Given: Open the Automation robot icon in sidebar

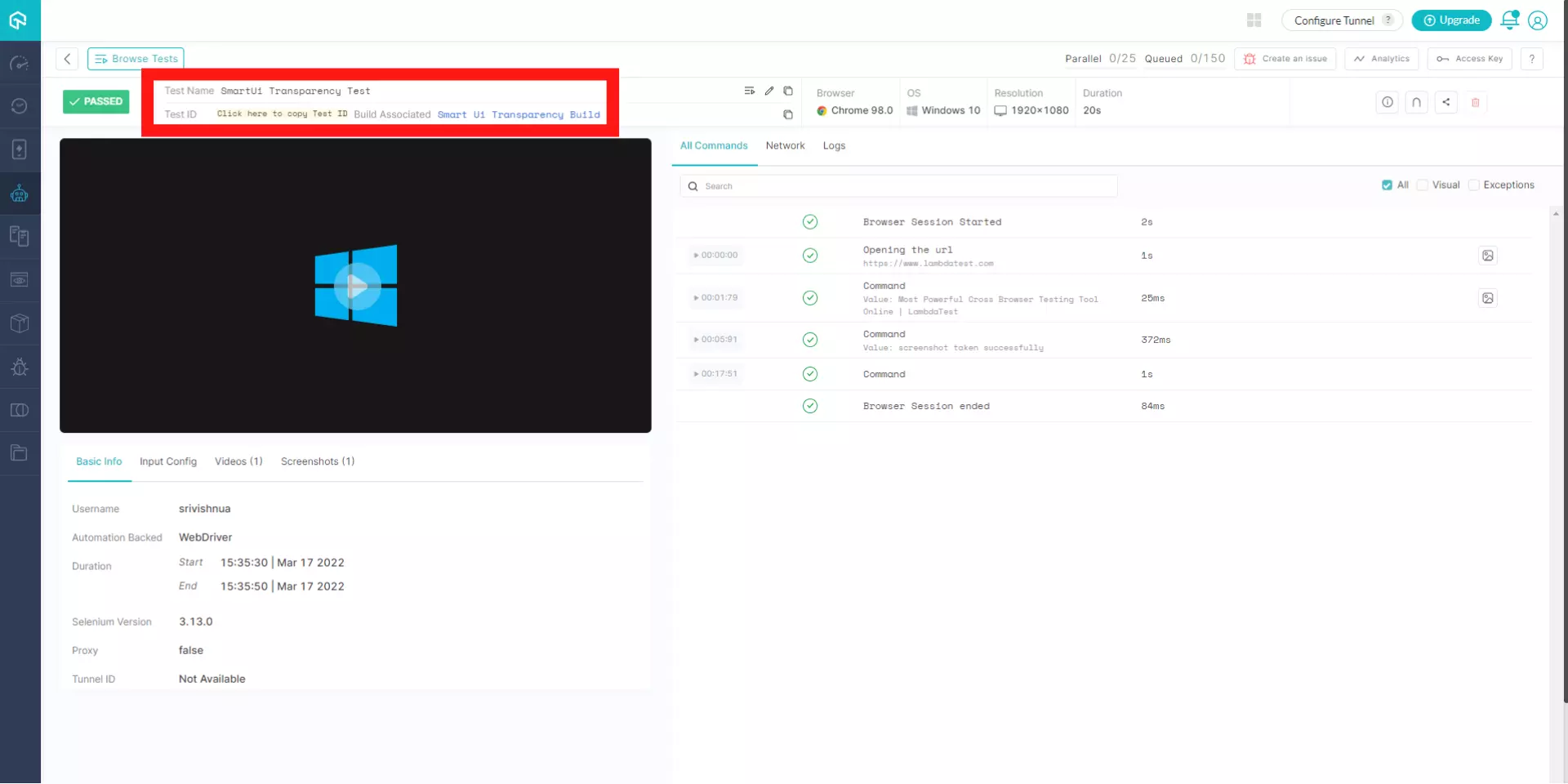Looking at the screenshot, I should (20, 194).
